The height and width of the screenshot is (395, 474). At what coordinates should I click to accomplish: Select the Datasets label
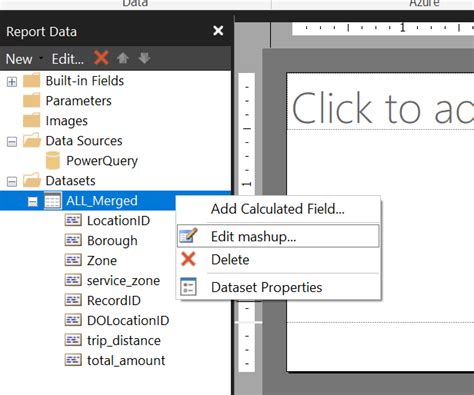(71, 181)
